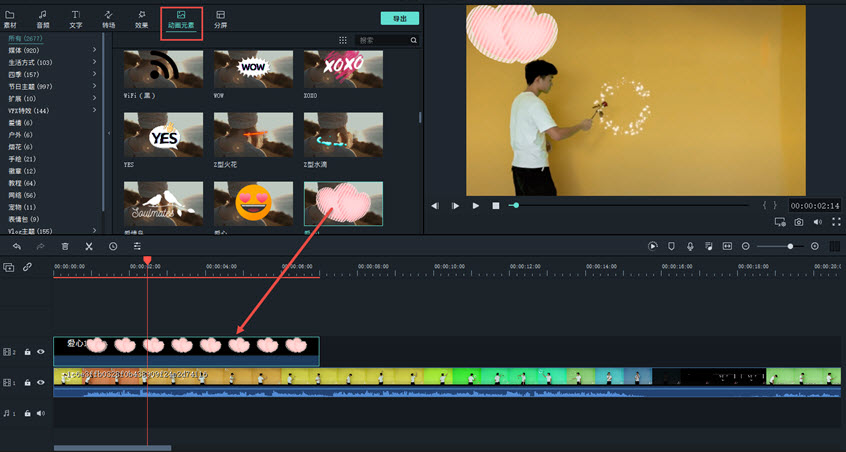The width and height of the screenshot is (846, 452).
Task: Click the timeline zoom slider handle
Action: [x=790, y=246]
